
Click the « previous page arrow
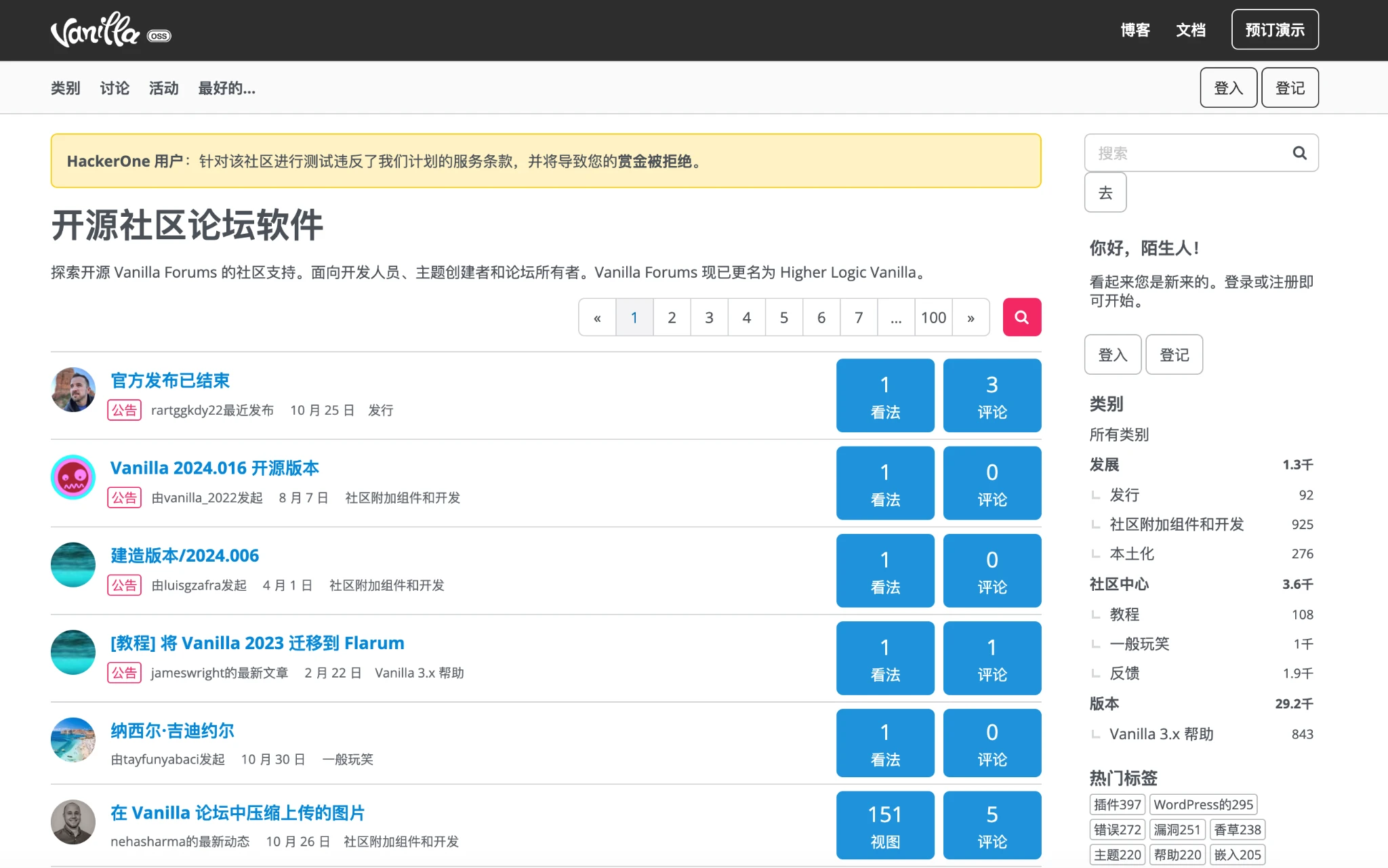597,318
